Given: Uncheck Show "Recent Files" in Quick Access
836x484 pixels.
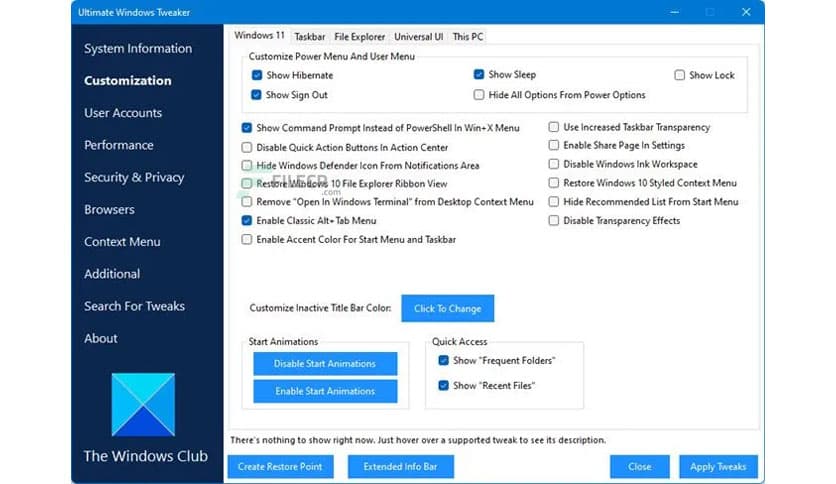Looking at the screenshot, I should point(443,385).
